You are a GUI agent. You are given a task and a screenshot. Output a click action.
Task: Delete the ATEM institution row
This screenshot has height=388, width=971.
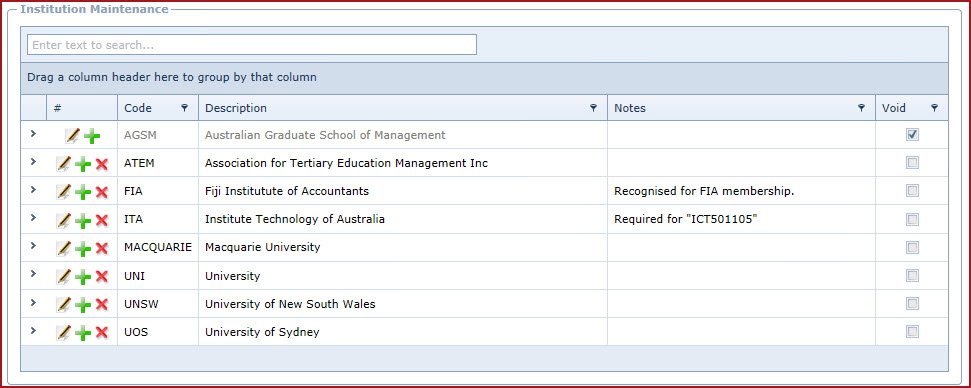tap(102, 164)
